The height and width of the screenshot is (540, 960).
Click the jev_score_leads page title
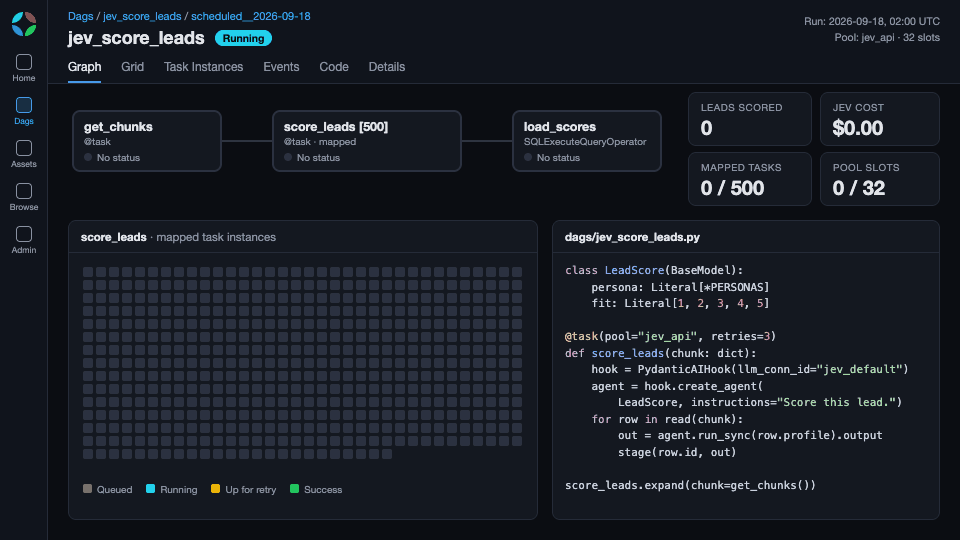(136, 38)
